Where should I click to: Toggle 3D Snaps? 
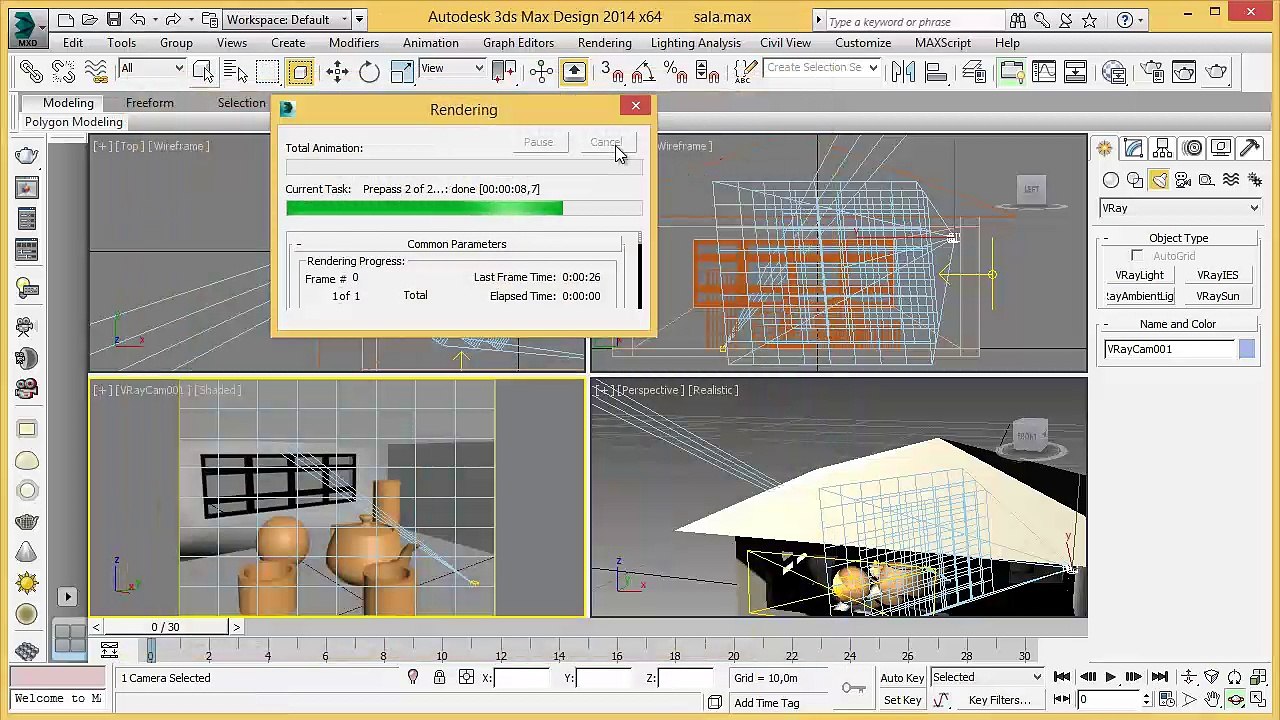coord(611,71)
